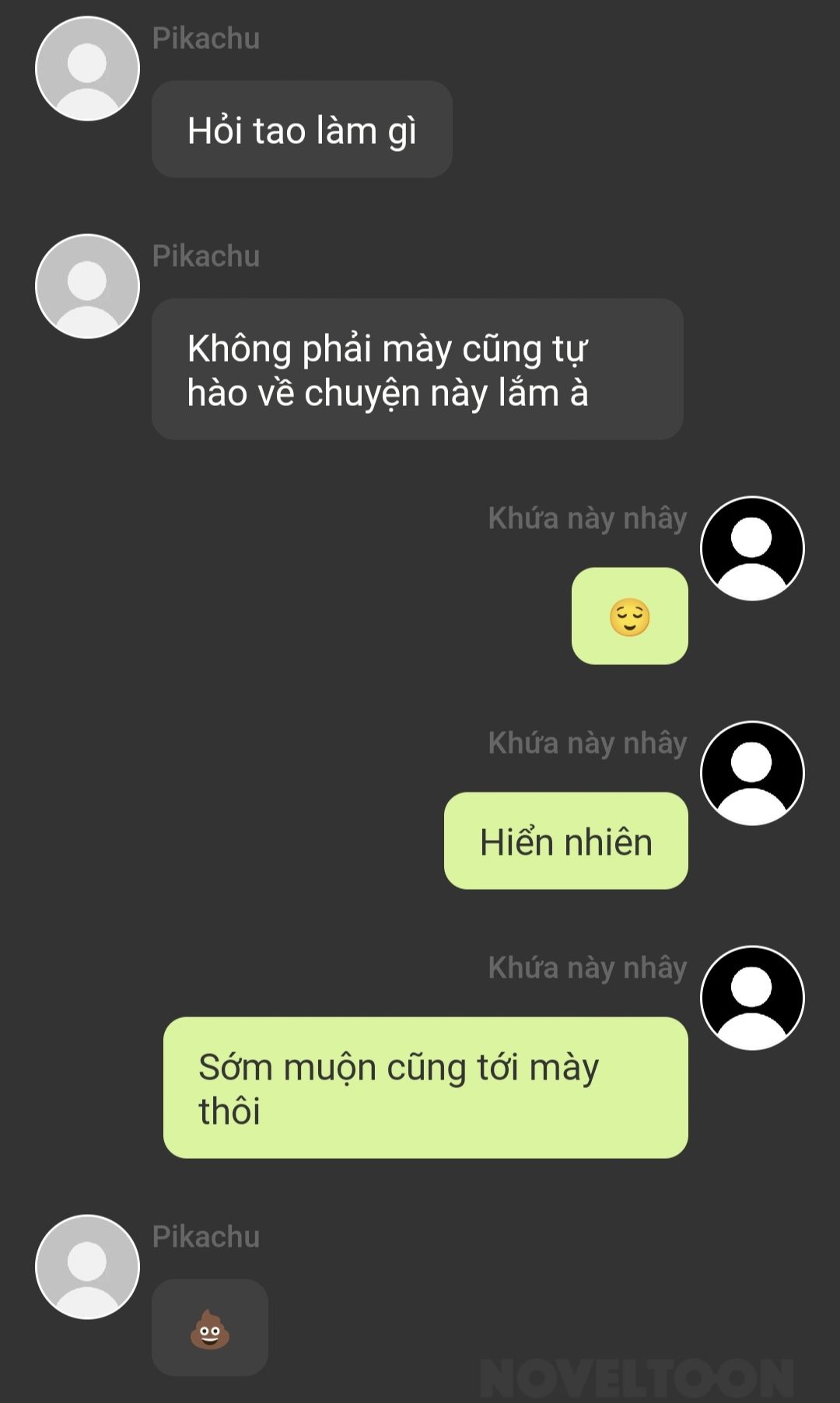Tap 'Khứa này nhây' label above 'Hiển nhiên'
The image size is (840, 1403).
tap(587, 743)
